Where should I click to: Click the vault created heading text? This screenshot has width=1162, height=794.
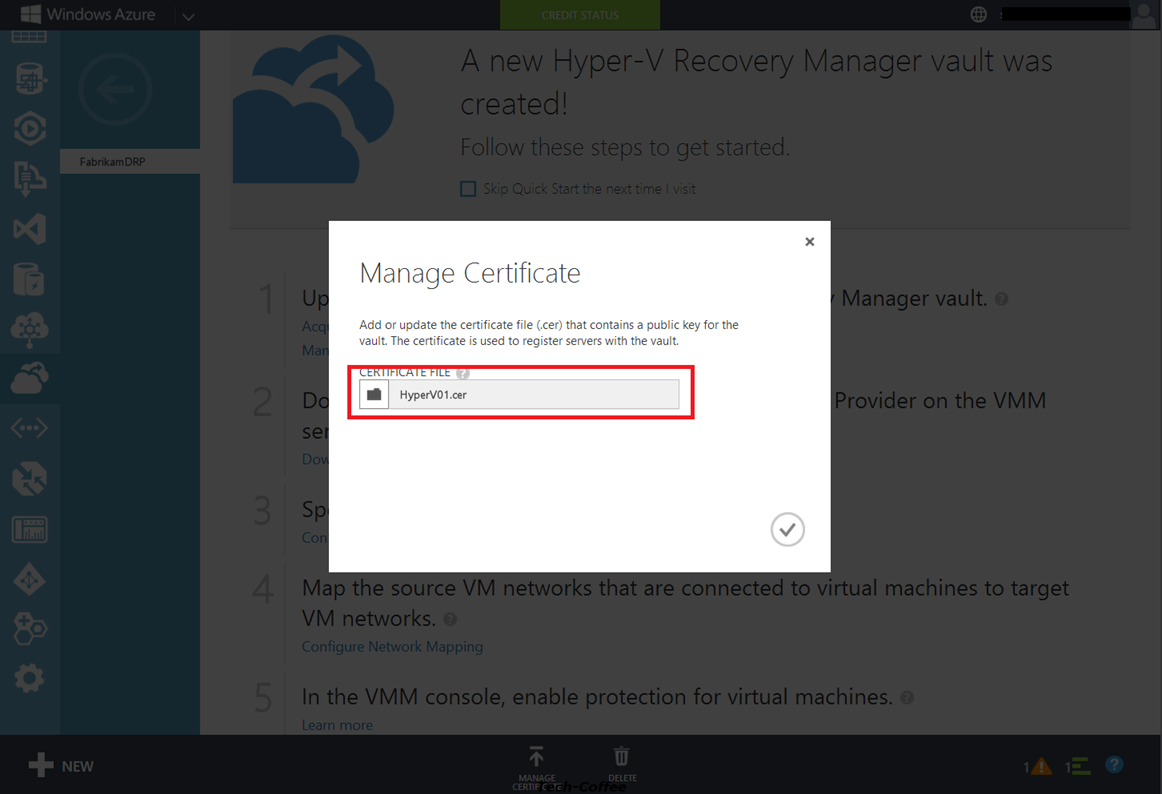coord(756,82)
